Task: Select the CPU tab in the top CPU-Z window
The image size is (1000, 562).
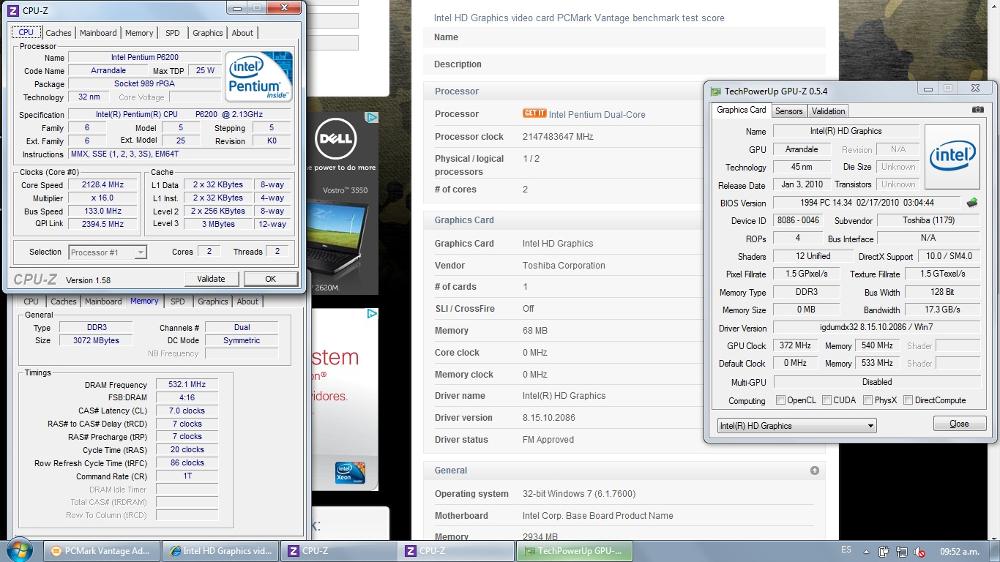Action: (26, 32)
